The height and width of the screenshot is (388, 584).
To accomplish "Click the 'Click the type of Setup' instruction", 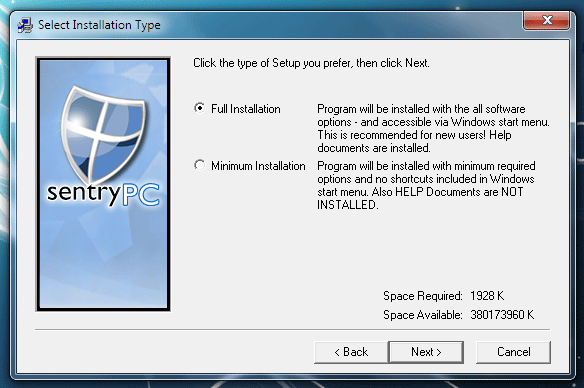I will click(x=311, y=63).
